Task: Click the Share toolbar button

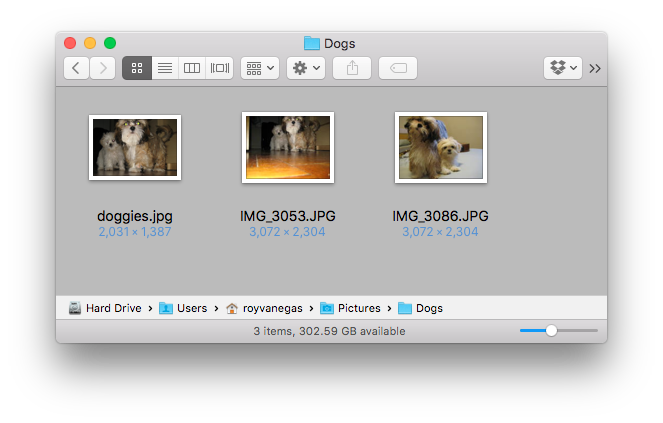Action: tap(352, 68)
